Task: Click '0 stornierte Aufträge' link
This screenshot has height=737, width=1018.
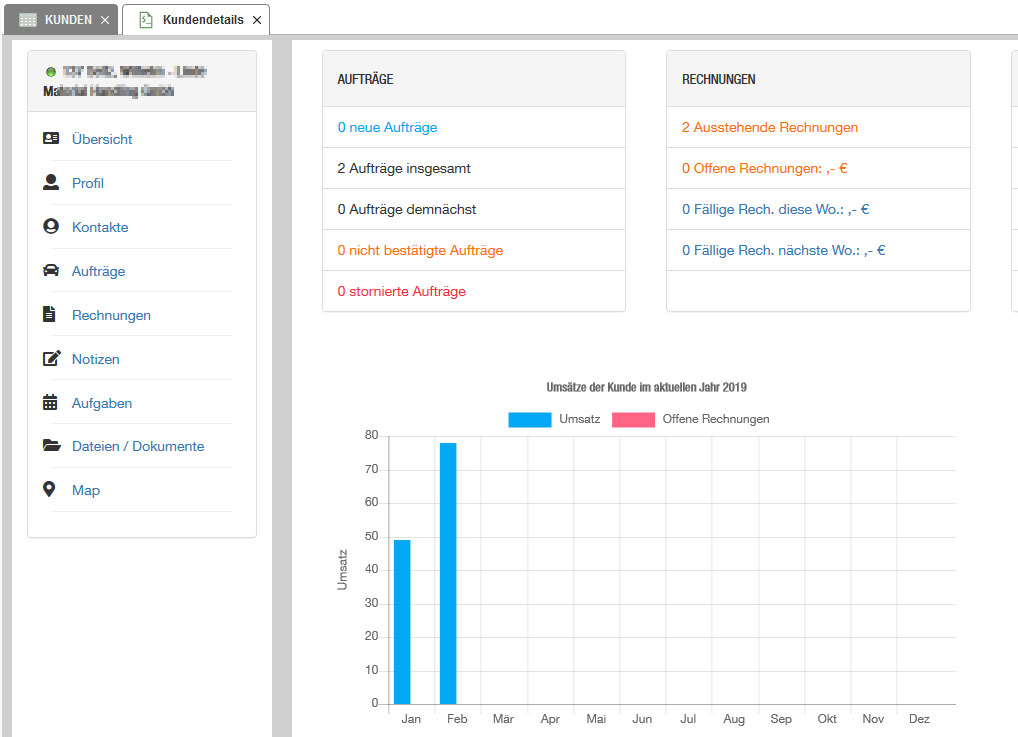Action: [x=401, y=292]
